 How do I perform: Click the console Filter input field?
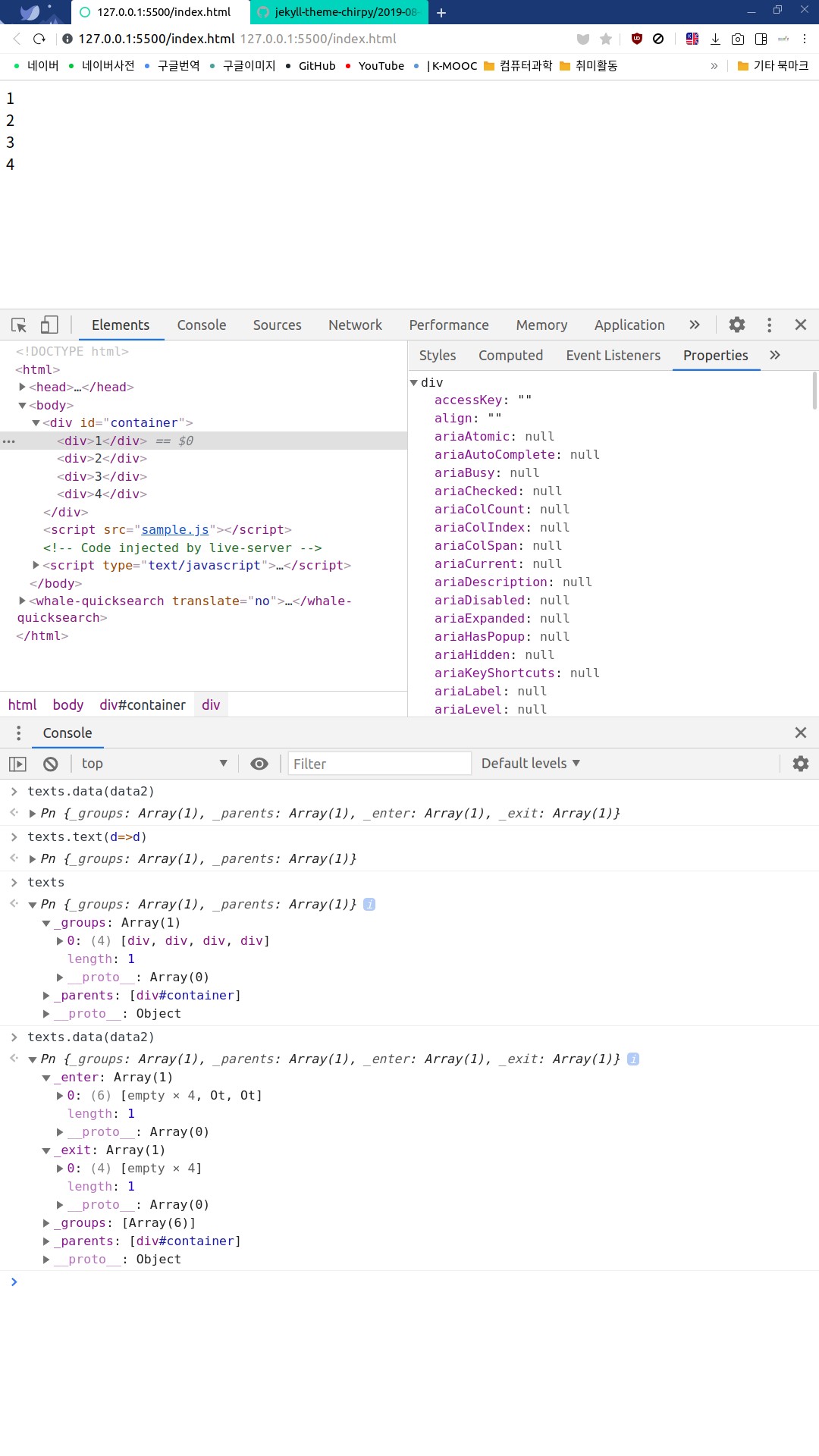[379, 764]
